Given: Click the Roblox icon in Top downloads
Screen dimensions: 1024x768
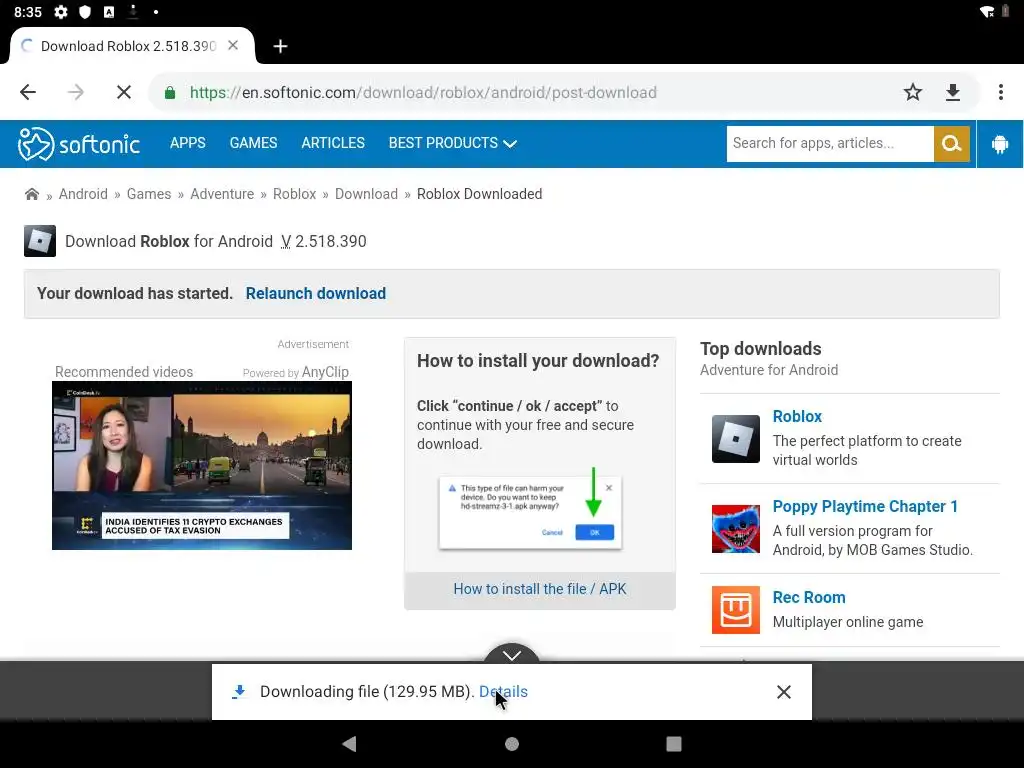Looking at the screenshot, I should 735,439.
